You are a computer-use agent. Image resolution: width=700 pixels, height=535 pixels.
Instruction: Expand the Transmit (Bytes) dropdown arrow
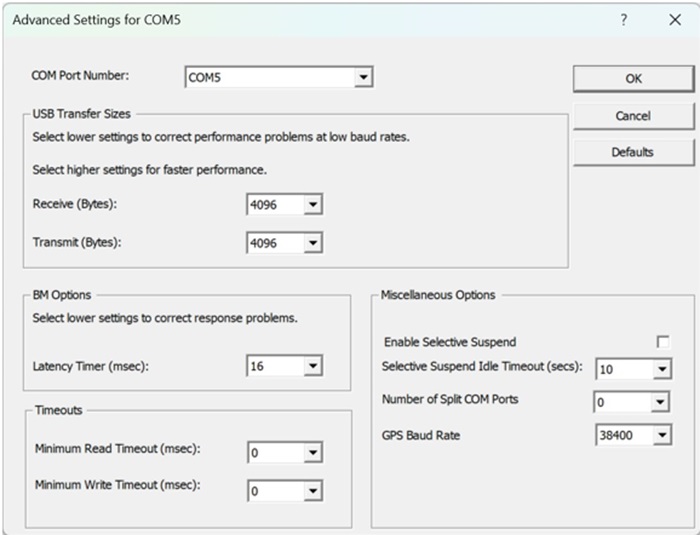(x=313, y=243)
